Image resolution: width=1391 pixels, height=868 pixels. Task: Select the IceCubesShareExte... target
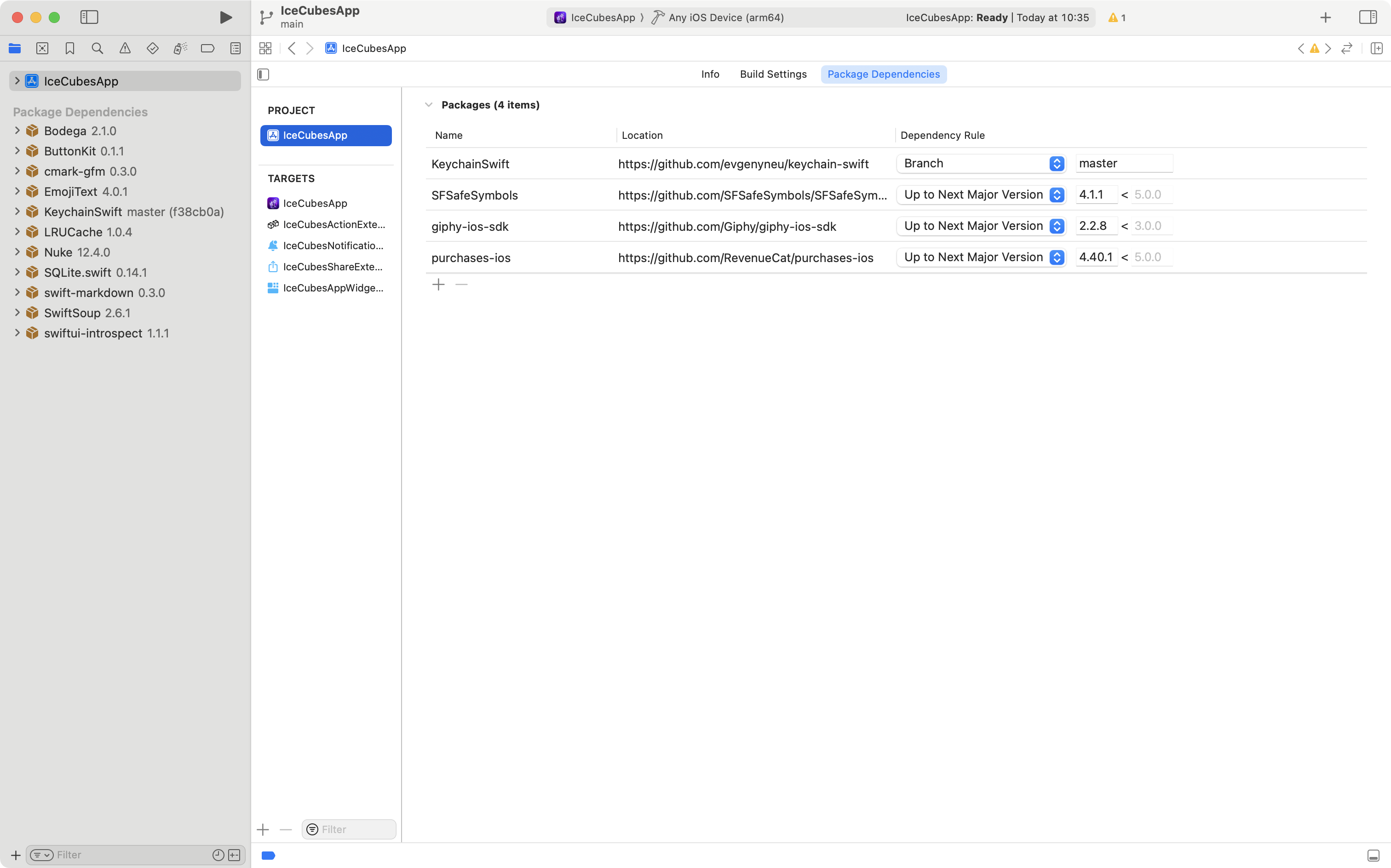click(332, 267)
